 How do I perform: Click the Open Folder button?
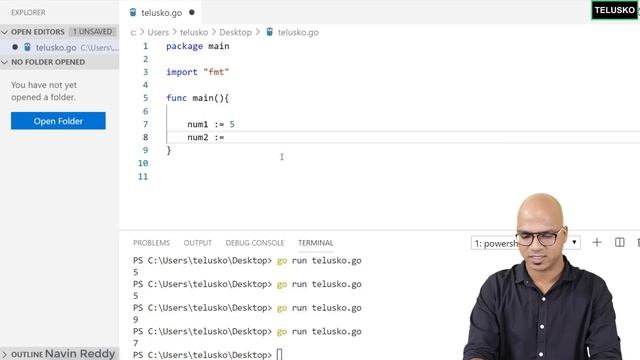[x=58, y=121]
